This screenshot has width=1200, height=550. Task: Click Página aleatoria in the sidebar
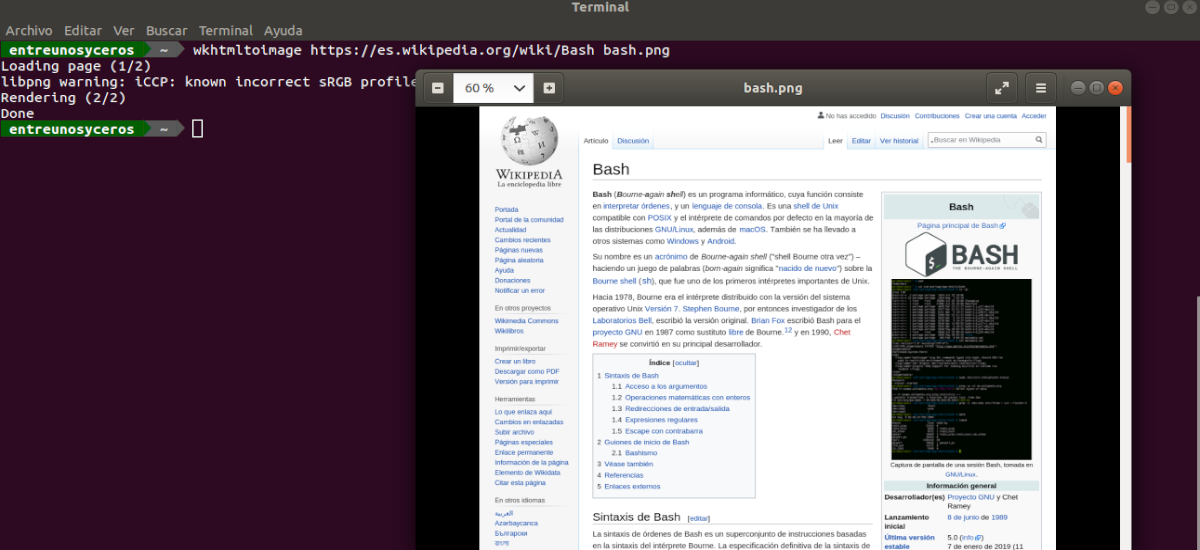coord(519,260)
